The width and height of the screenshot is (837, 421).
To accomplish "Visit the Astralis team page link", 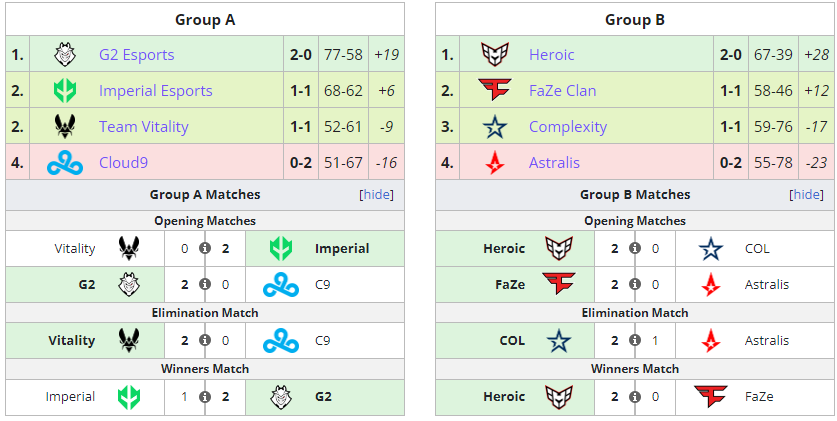I will pyautogui.click(x=554, y=163).
